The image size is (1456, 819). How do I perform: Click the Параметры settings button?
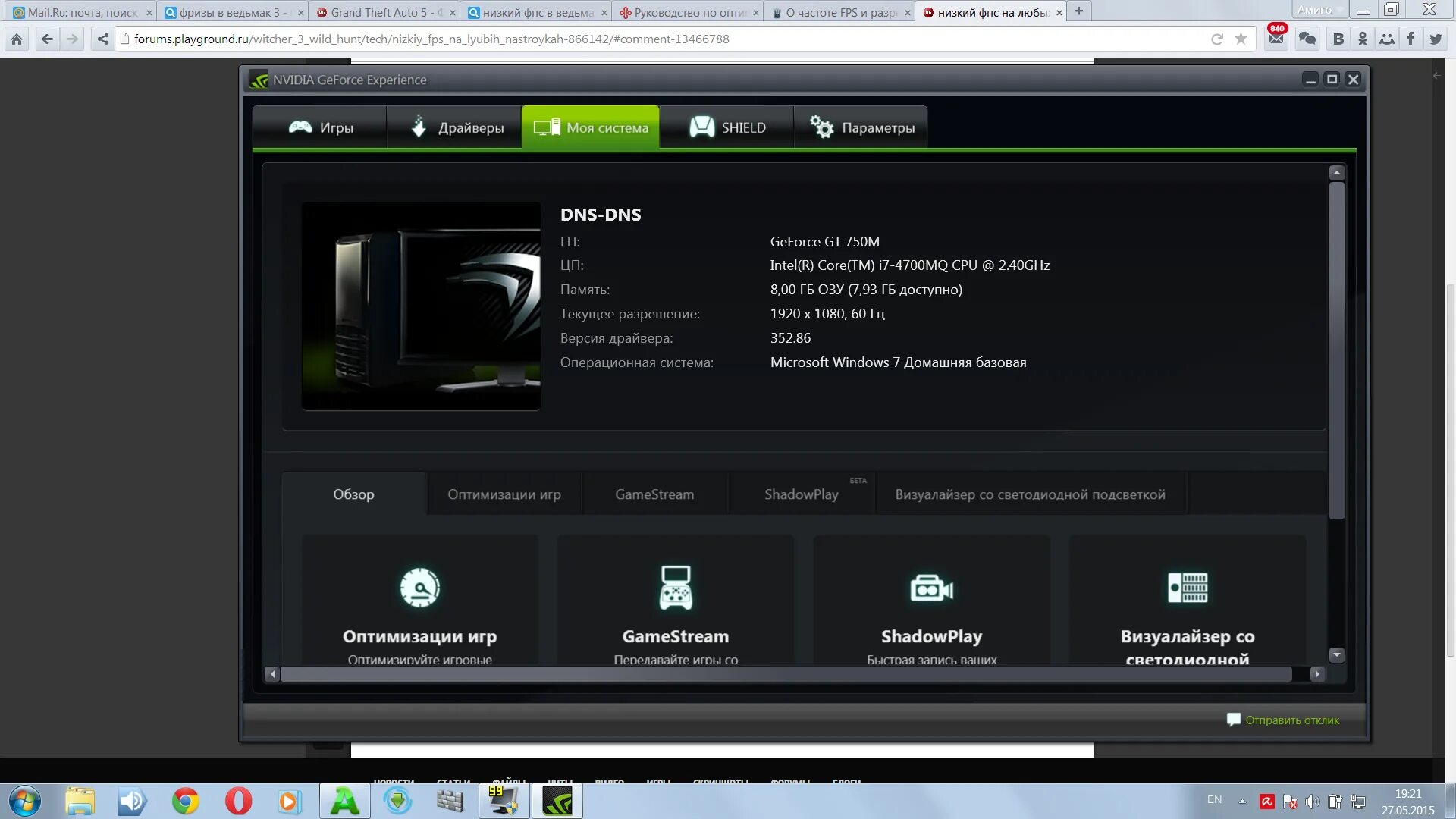[864, 126]
